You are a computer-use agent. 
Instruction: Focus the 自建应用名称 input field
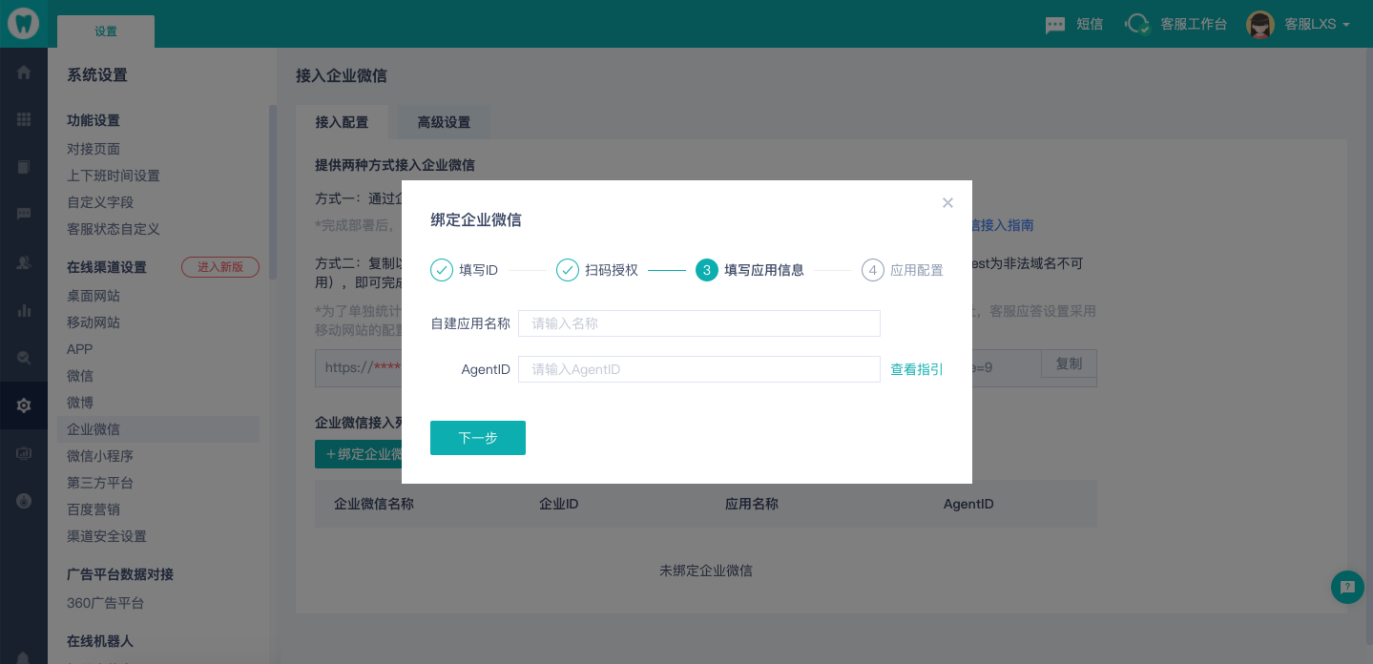pos(699,323)
